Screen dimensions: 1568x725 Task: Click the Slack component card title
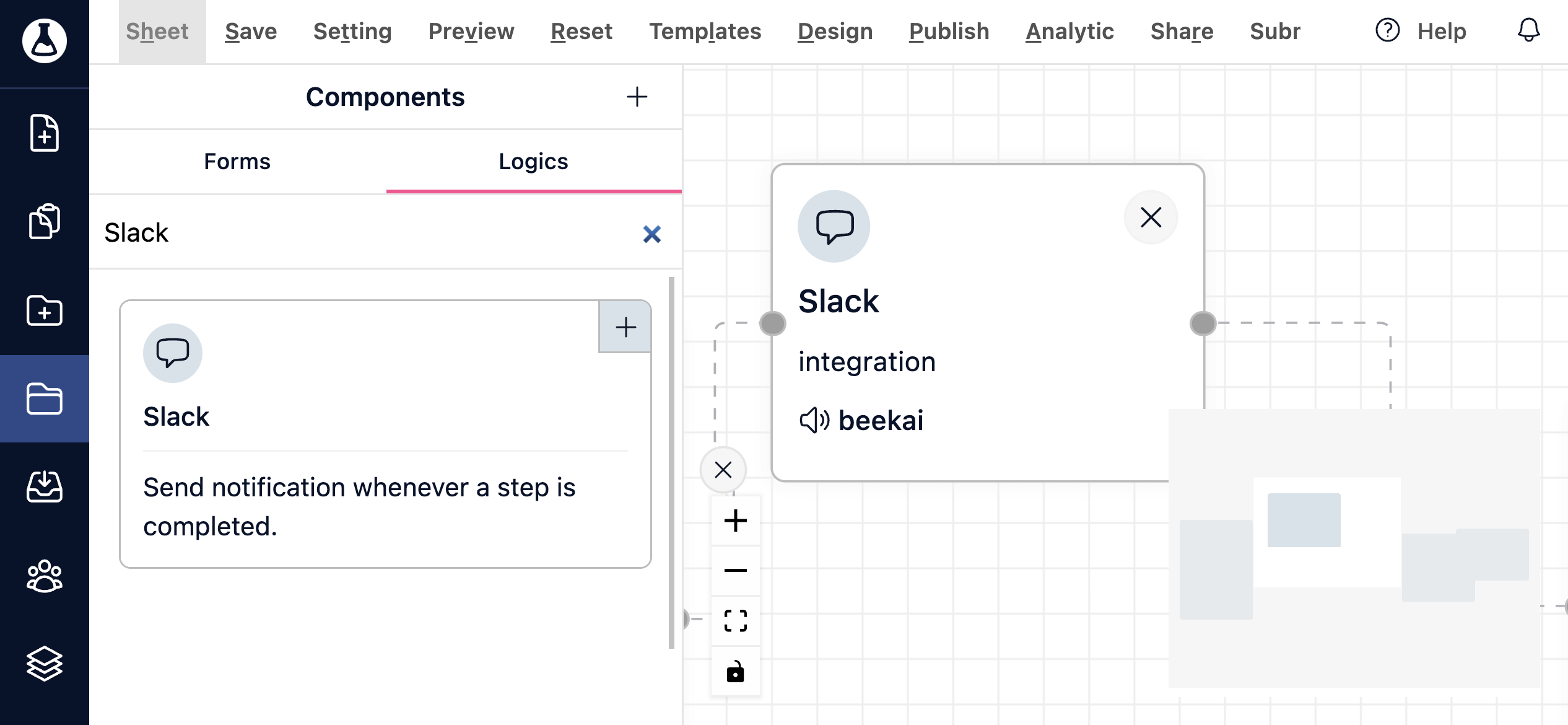coord(176,416)
